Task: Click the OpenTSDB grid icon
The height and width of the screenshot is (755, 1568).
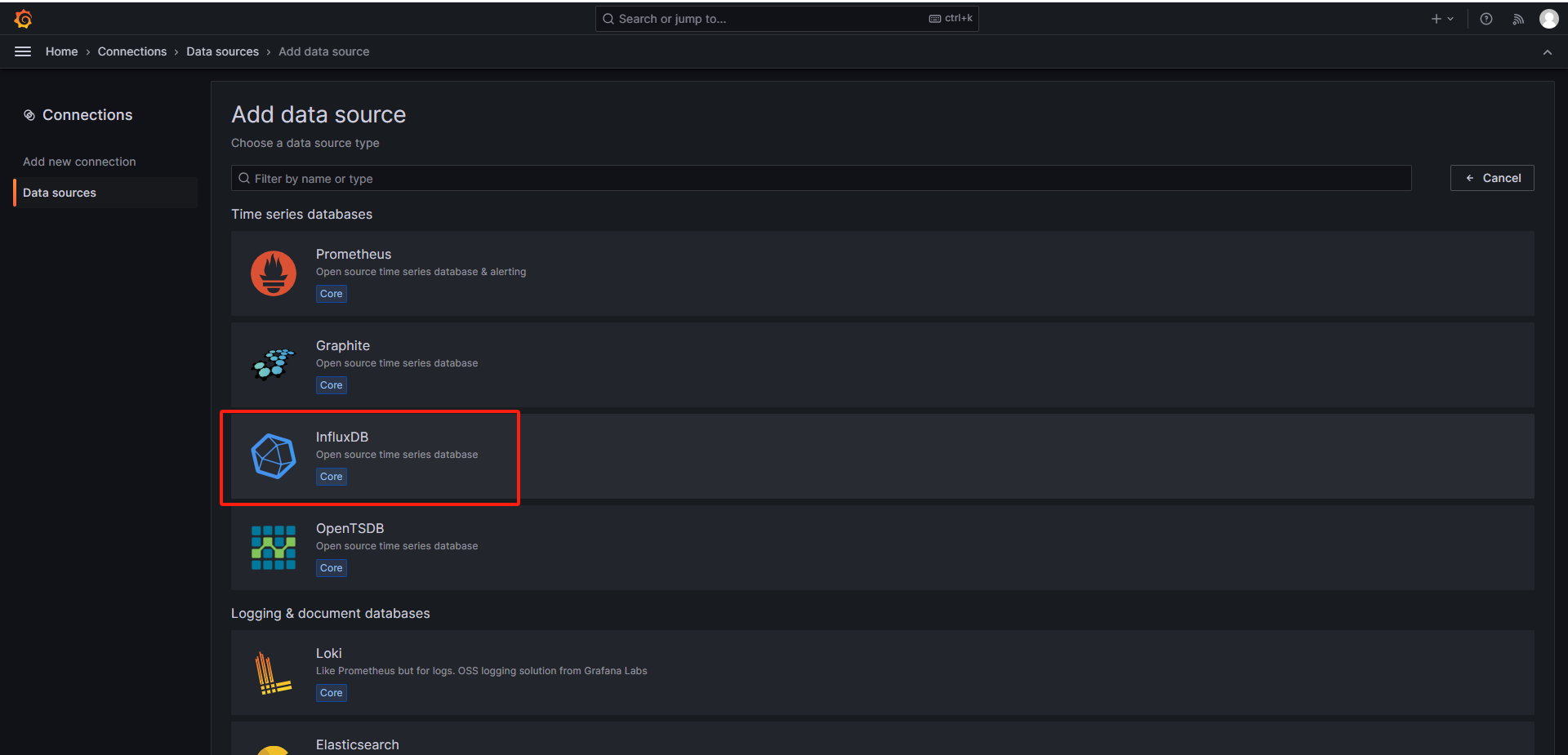Action: pos(274,548)
